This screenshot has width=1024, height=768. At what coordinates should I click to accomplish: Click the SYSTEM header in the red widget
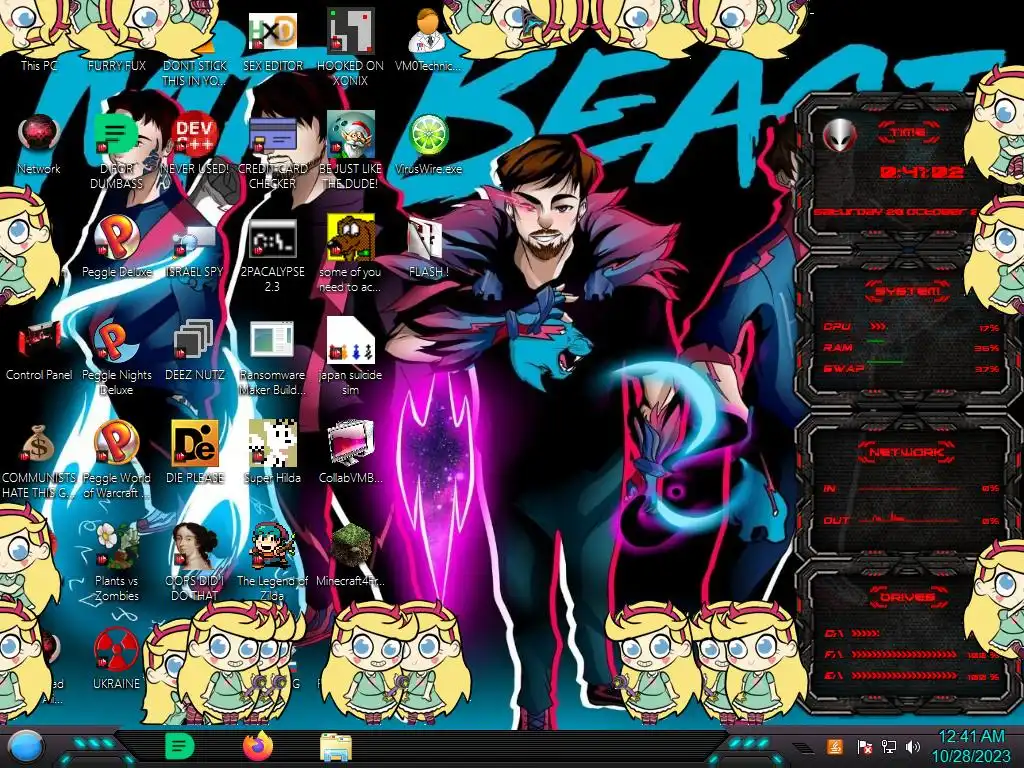pos(908,291)
